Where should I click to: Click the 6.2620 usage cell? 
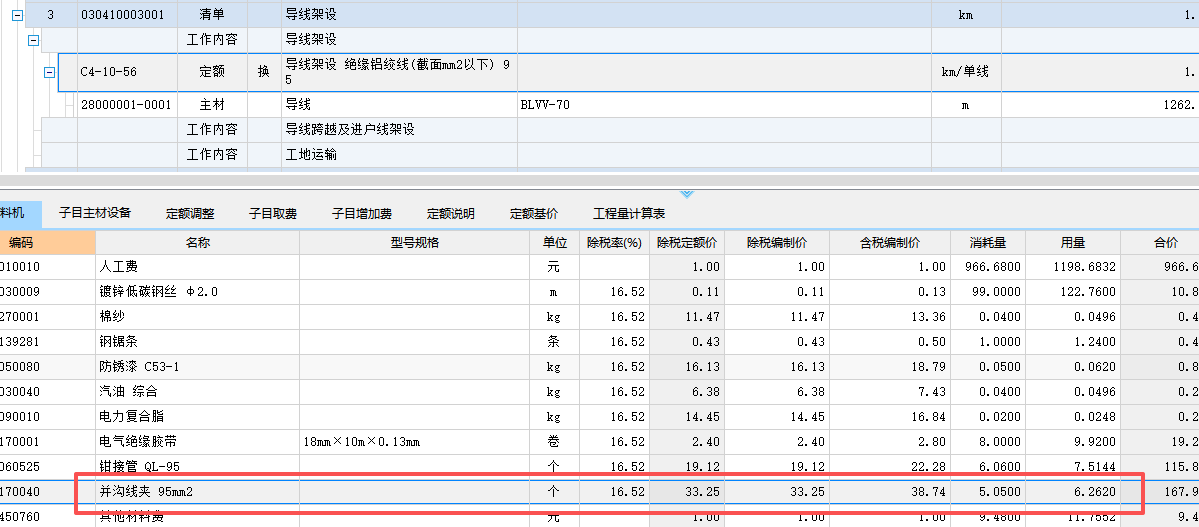coord(1073,492)
